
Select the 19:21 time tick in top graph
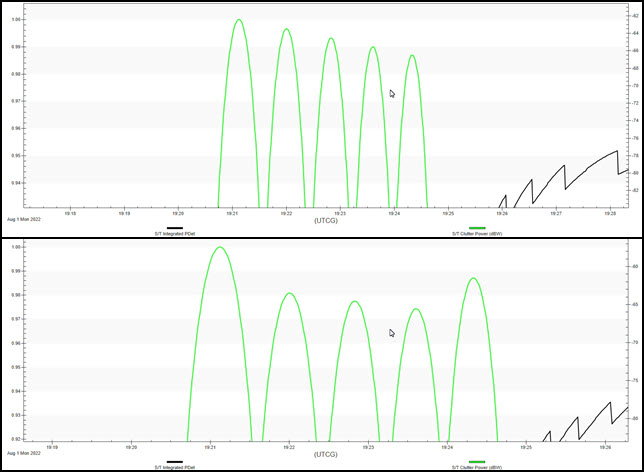tap(232, 213)
